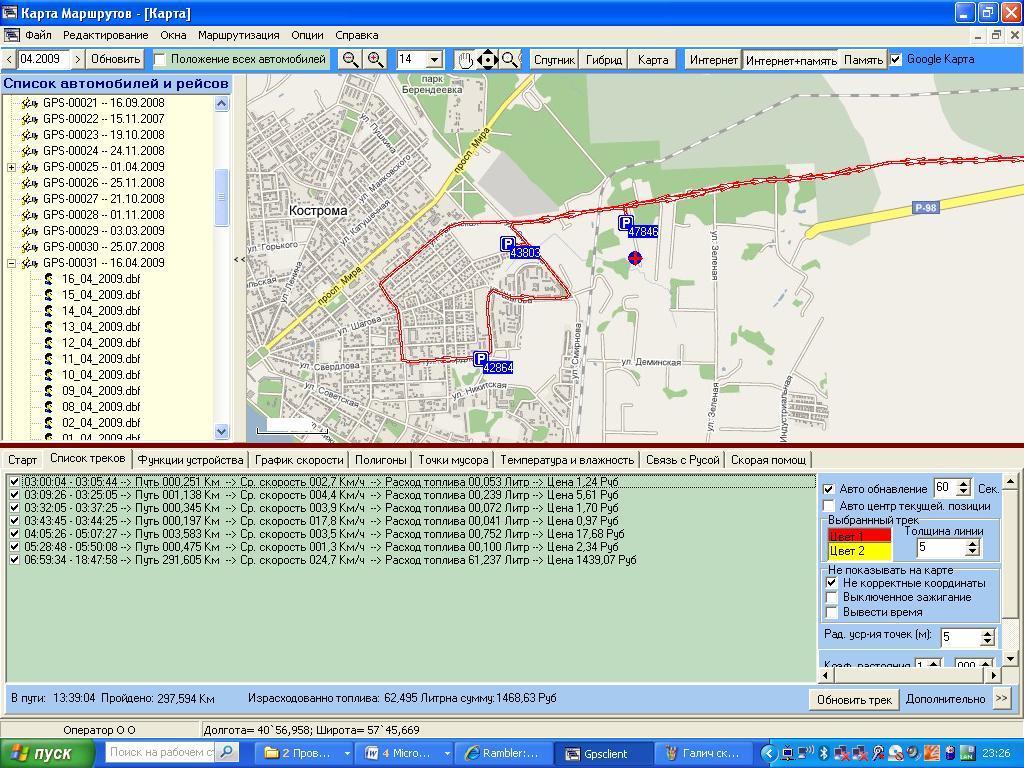
Task: Increase Рад. уср-ия точек value
Action: (x=987, y=633)
